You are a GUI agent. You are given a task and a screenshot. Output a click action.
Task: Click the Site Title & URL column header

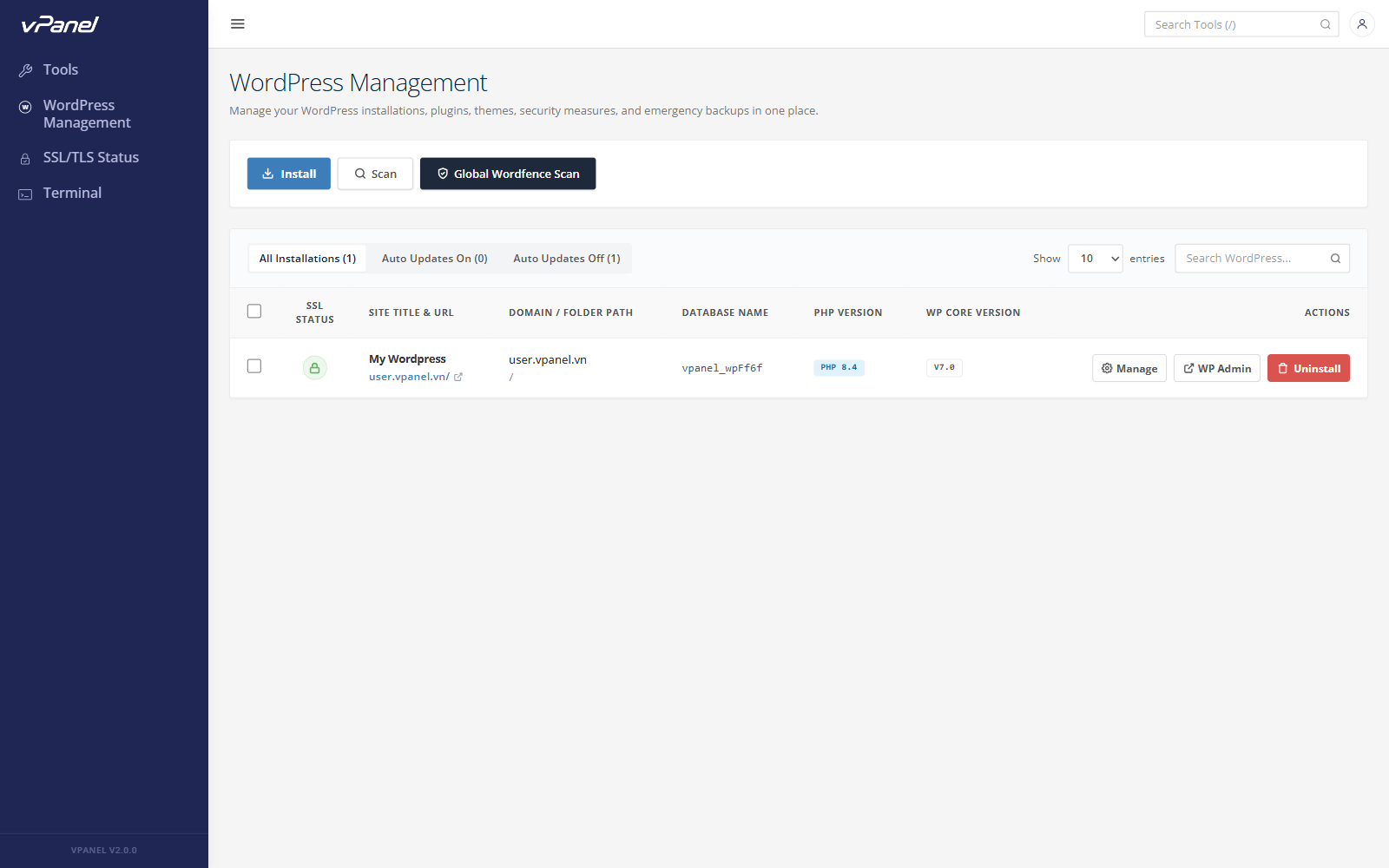coord(411,312)
